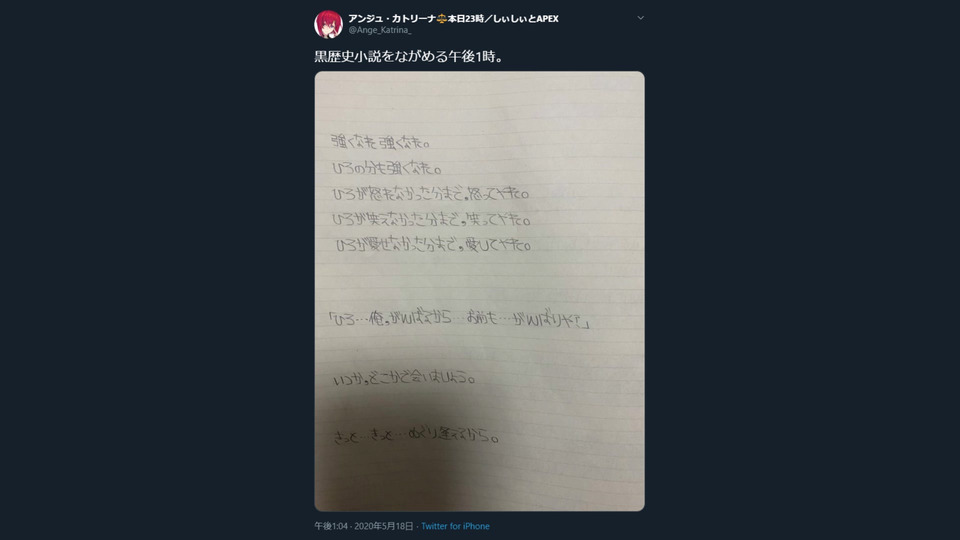Click the tweet text 黒歴史小説をながめる午後1時。
This screenshot has width=960, height=540.
tap(409, 56)
